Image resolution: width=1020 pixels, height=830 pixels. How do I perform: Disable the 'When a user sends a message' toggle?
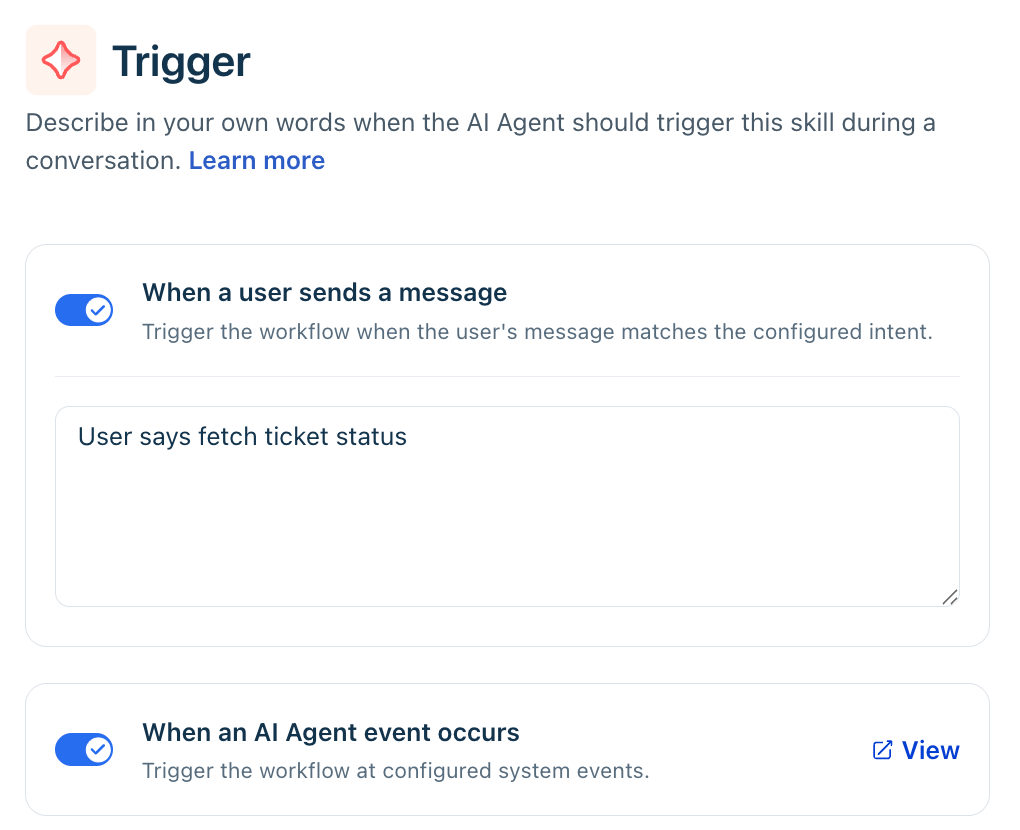click(x=84, y=310)
